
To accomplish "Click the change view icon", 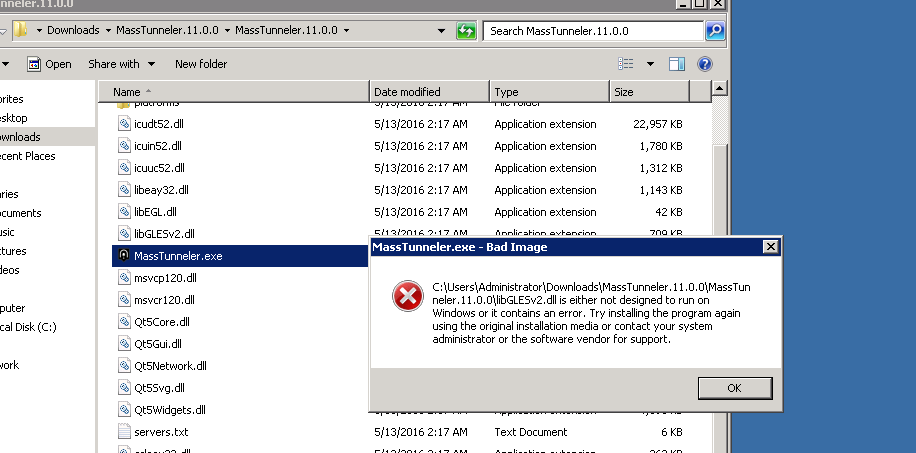I will [x=626, y=64].
